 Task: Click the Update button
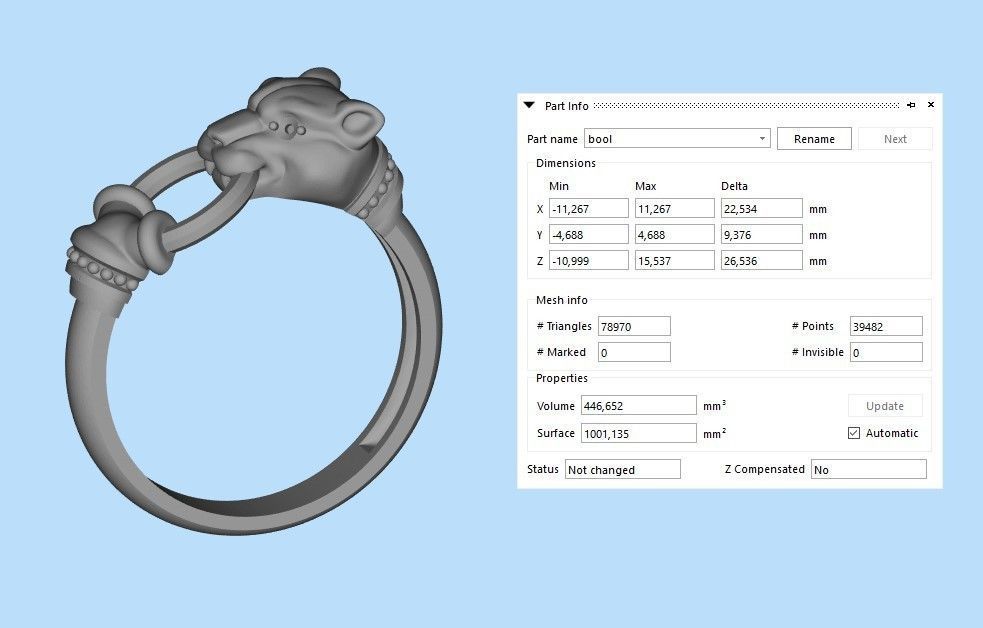[x=885, y=406]
